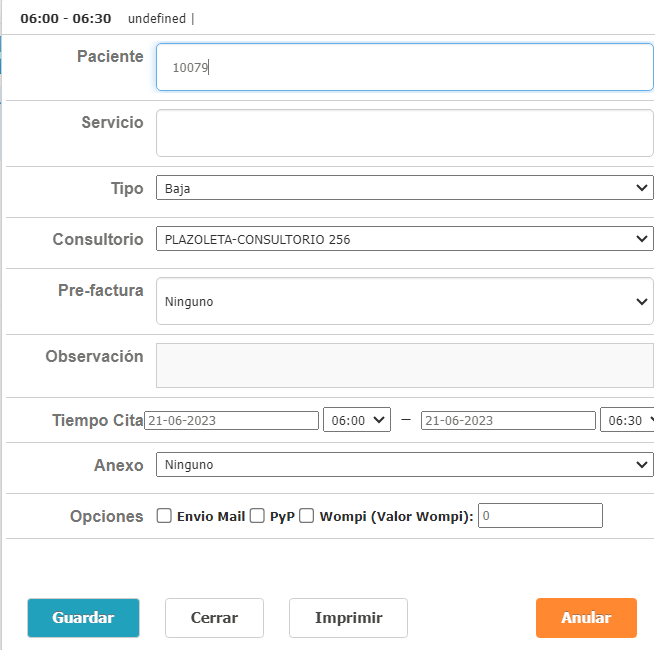Toggle the PyP checkbox

click(x=257, y=516)
